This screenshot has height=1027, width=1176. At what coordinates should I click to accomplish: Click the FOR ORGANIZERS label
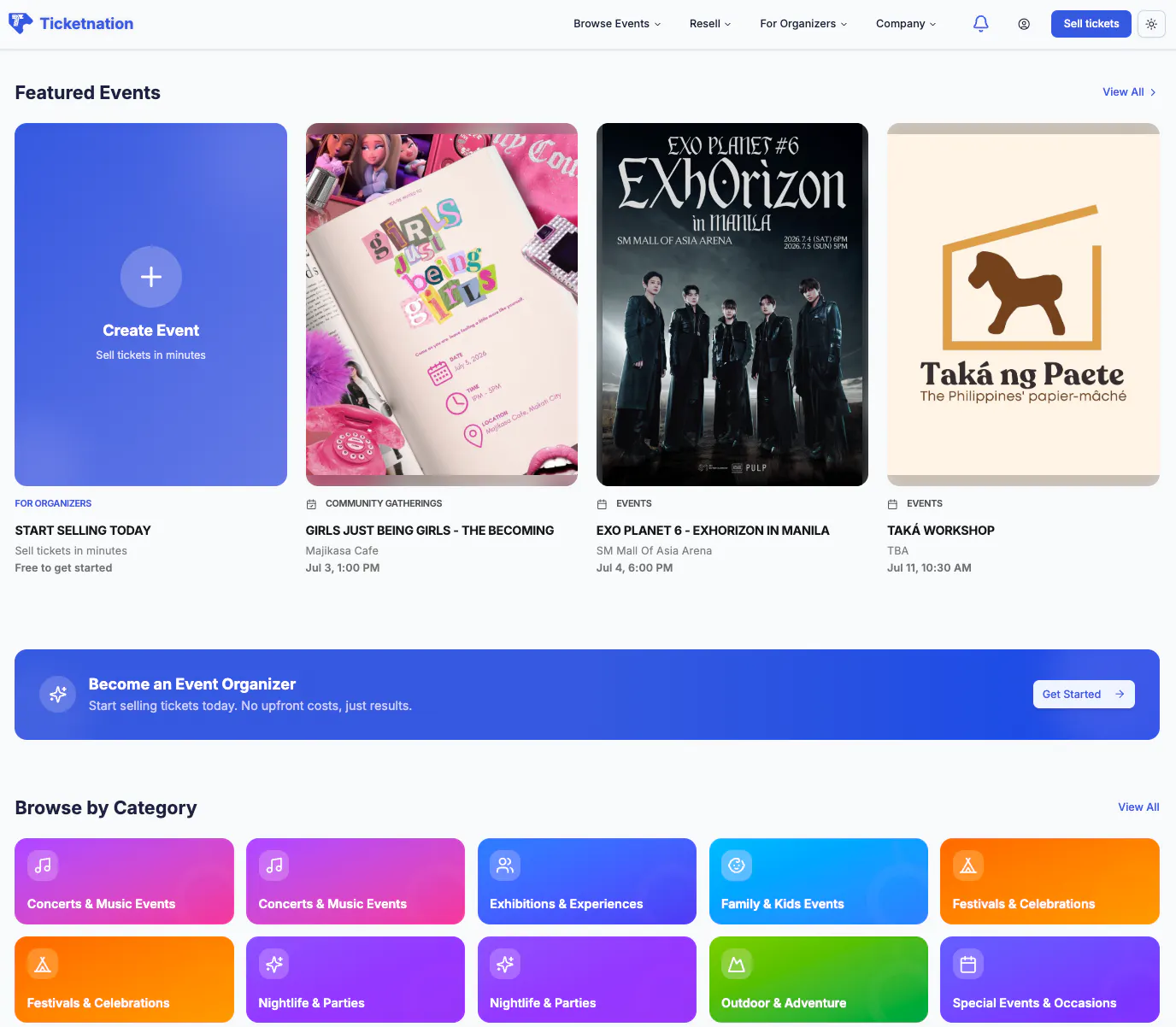(53, 504)
